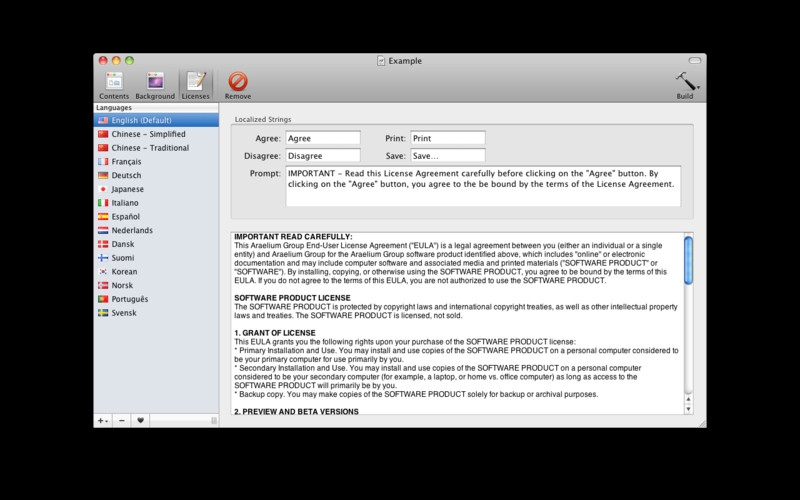Image resolution: width=800 pixels, height=500 pixels.
Task: Click the heart button below language list
Action: 140,421
